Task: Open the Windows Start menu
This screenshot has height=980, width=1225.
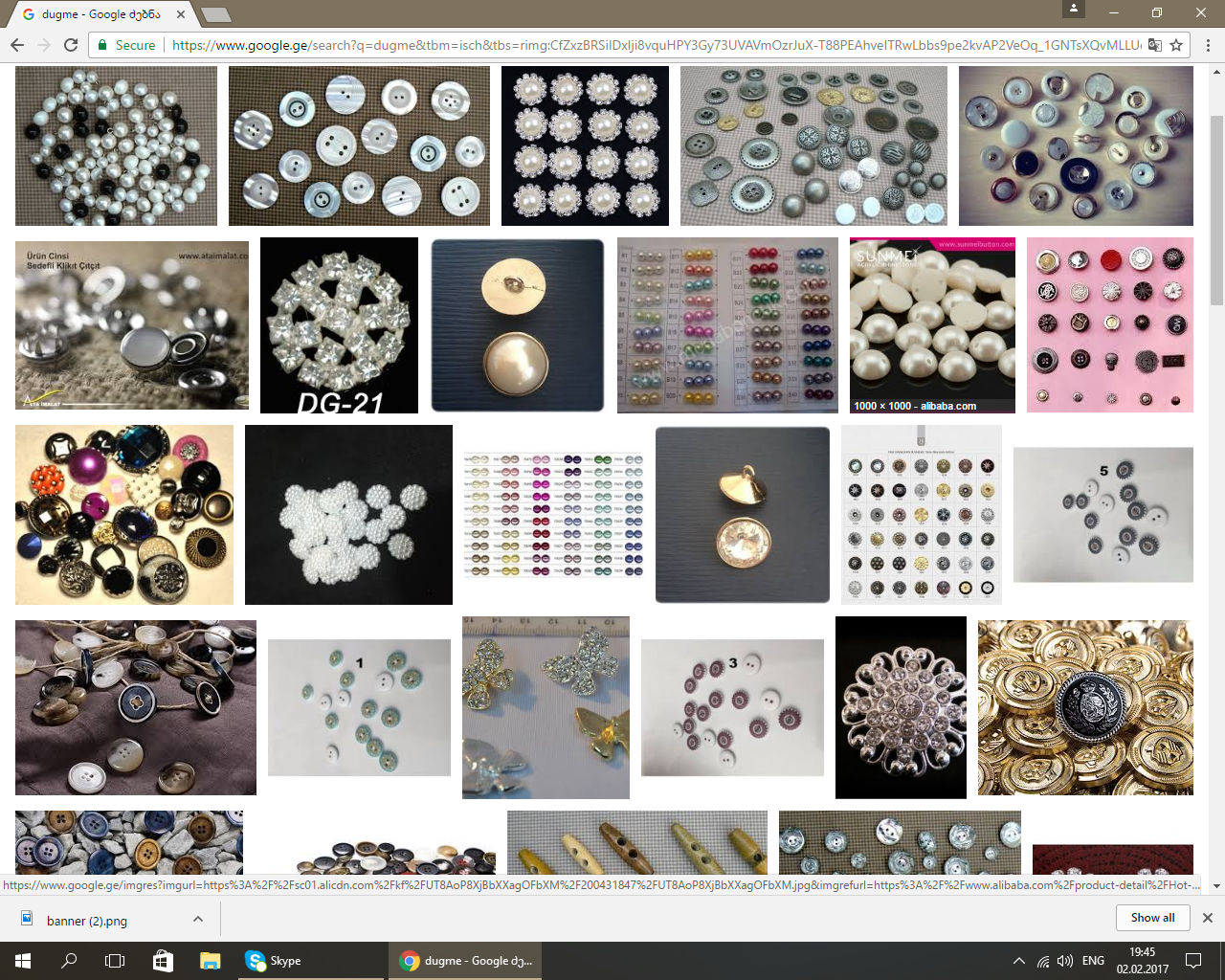Action: pyautogui.click(x=23, y=961)
